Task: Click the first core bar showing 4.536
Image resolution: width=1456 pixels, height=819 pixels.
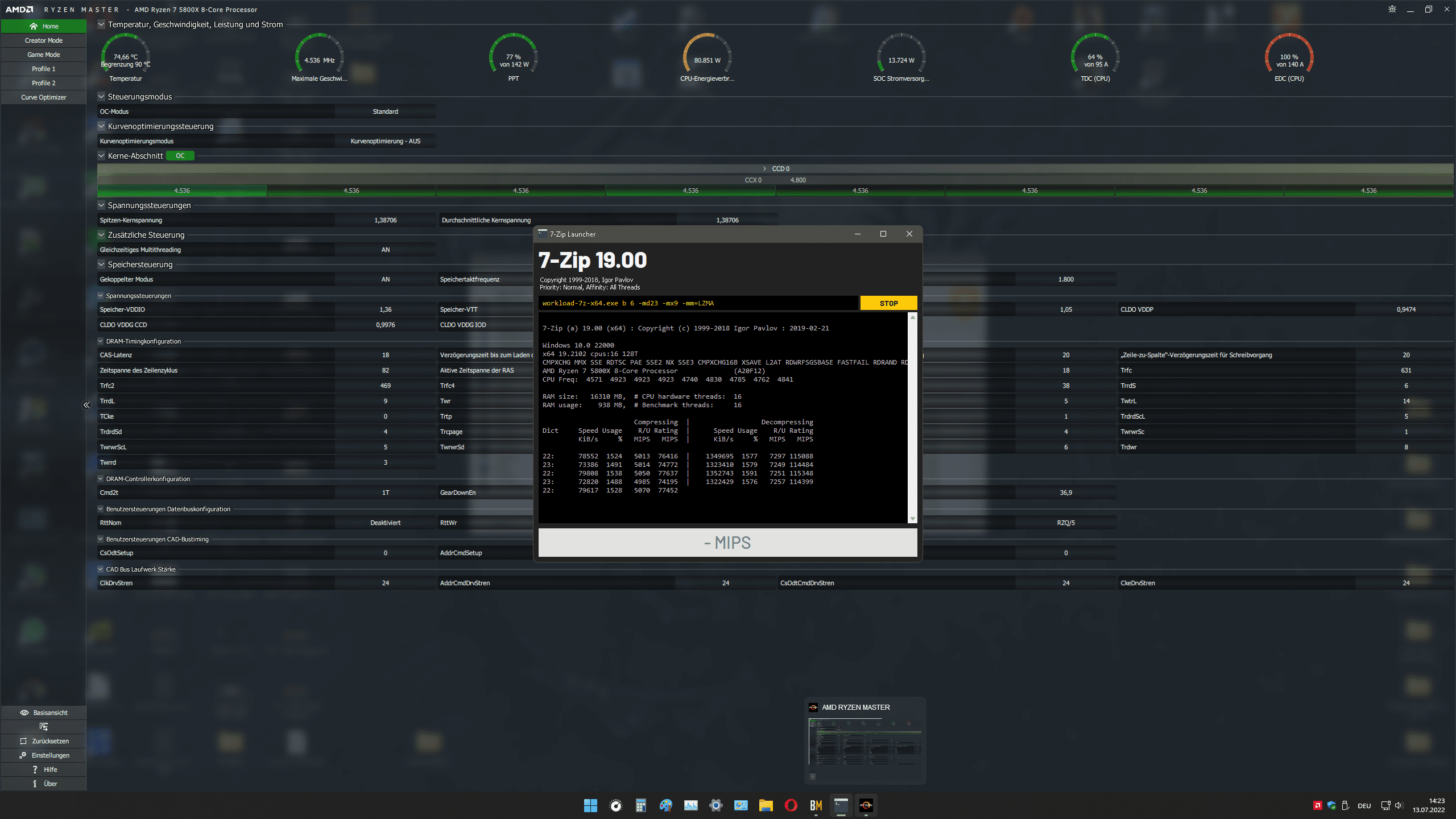Action: coord(182,191)
